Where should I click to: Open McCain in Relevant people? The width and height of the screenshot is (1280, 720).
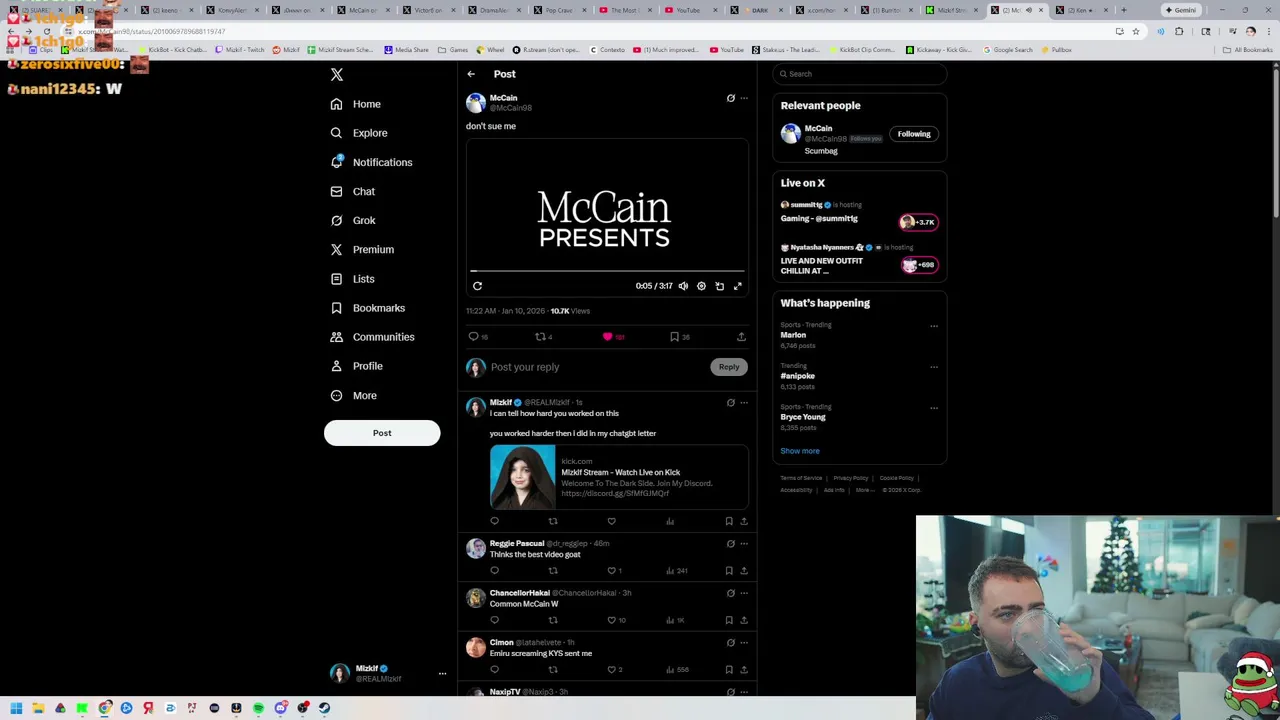(x=818, y=128)
